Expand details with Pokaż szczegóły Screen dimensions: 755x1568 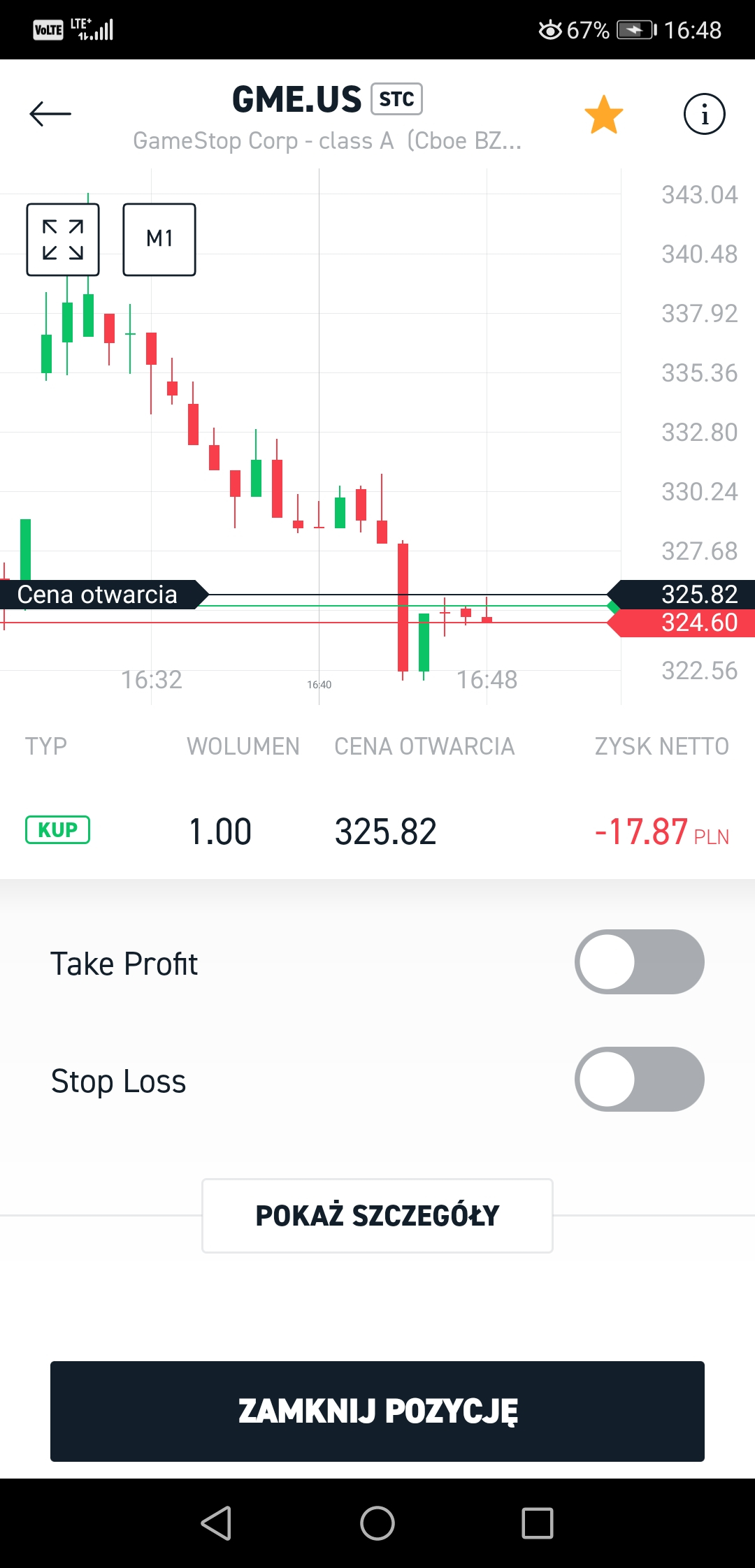[377, 1216]
